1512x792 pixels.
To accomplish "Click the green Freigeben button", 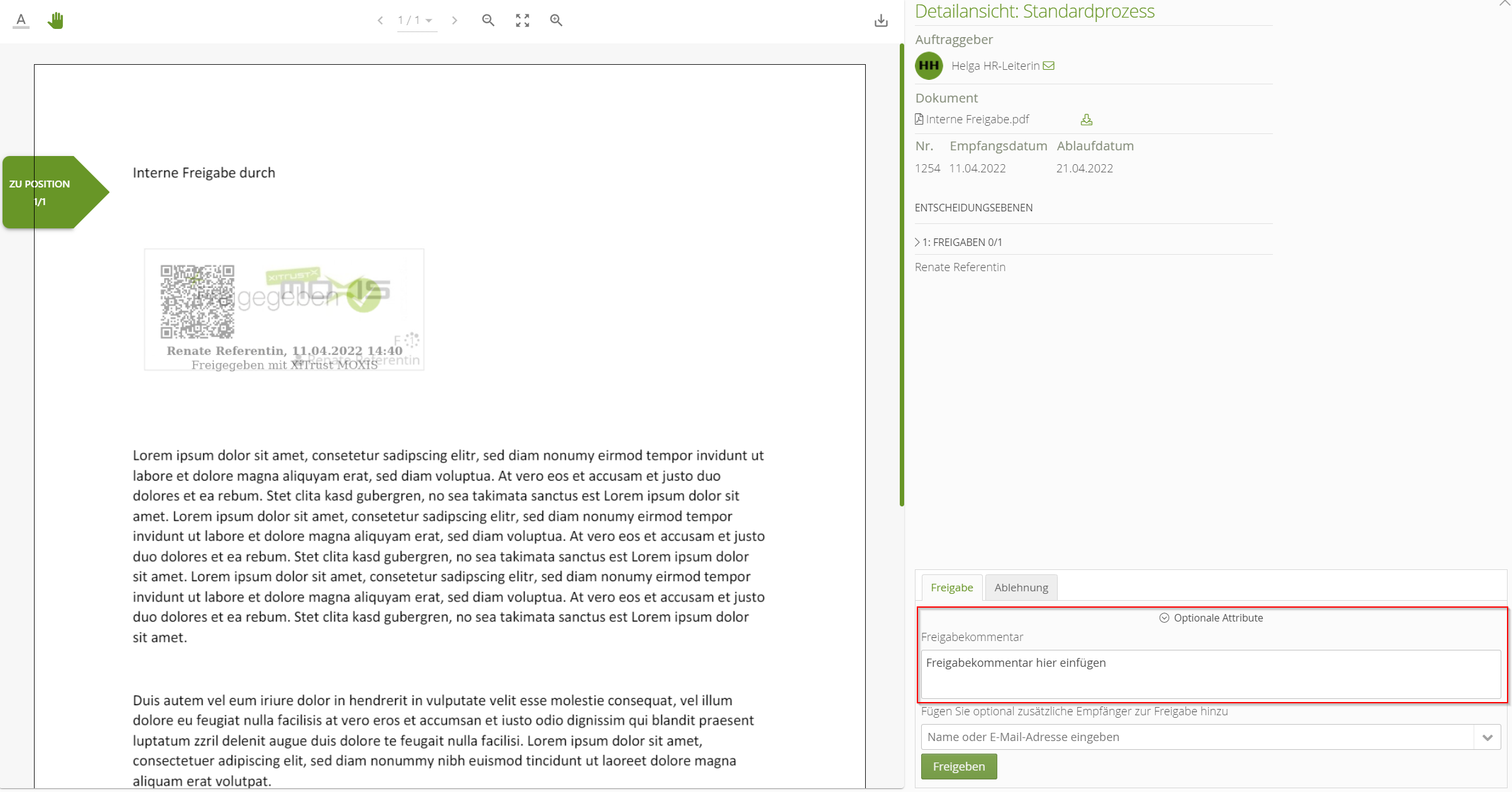I will click(958, 766).
